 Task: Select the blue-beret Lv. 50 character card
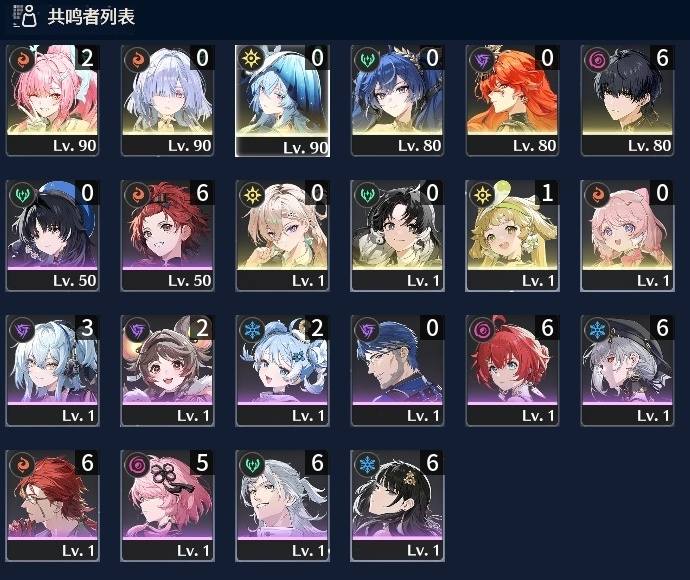[x=52, y=235]
